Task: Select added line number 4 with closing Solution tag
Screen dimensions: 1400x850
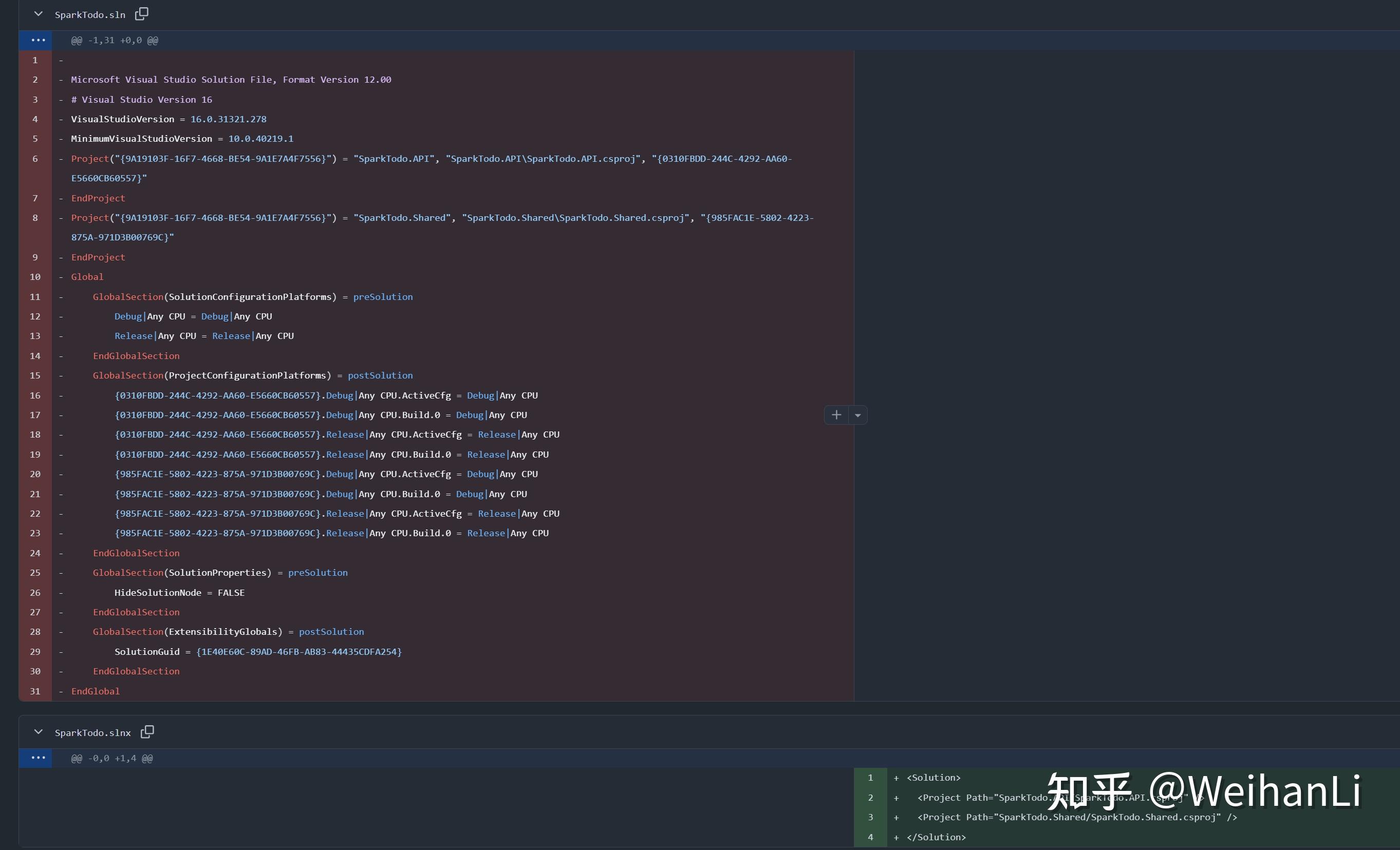Action: [x=870, y=838]
